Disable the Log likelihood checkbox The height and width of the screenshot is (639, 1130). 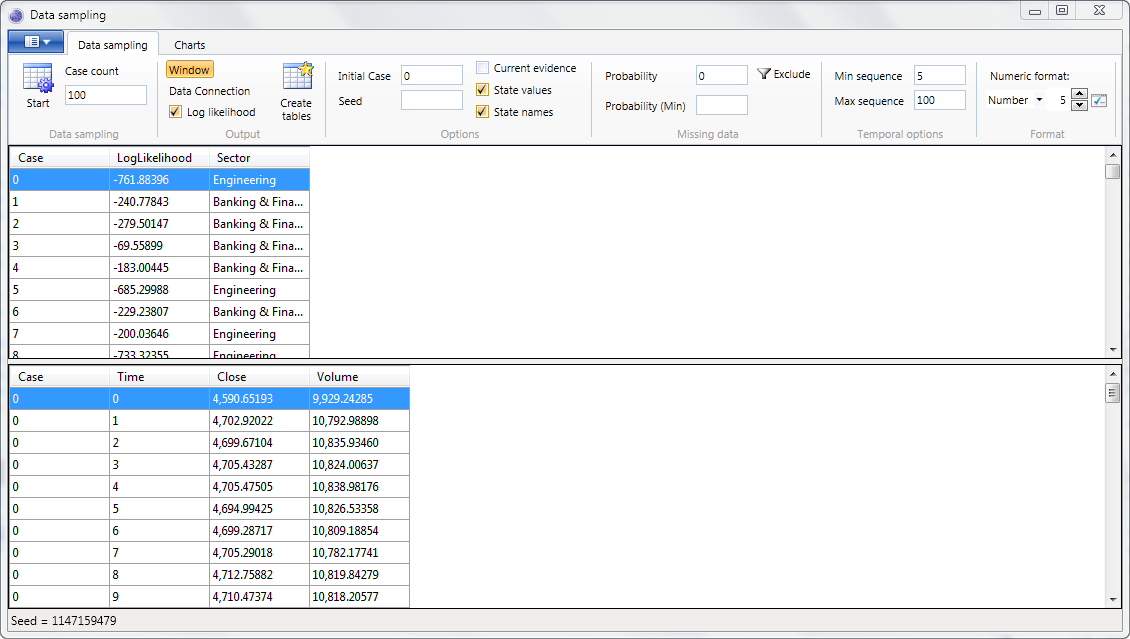pos(176,111)
